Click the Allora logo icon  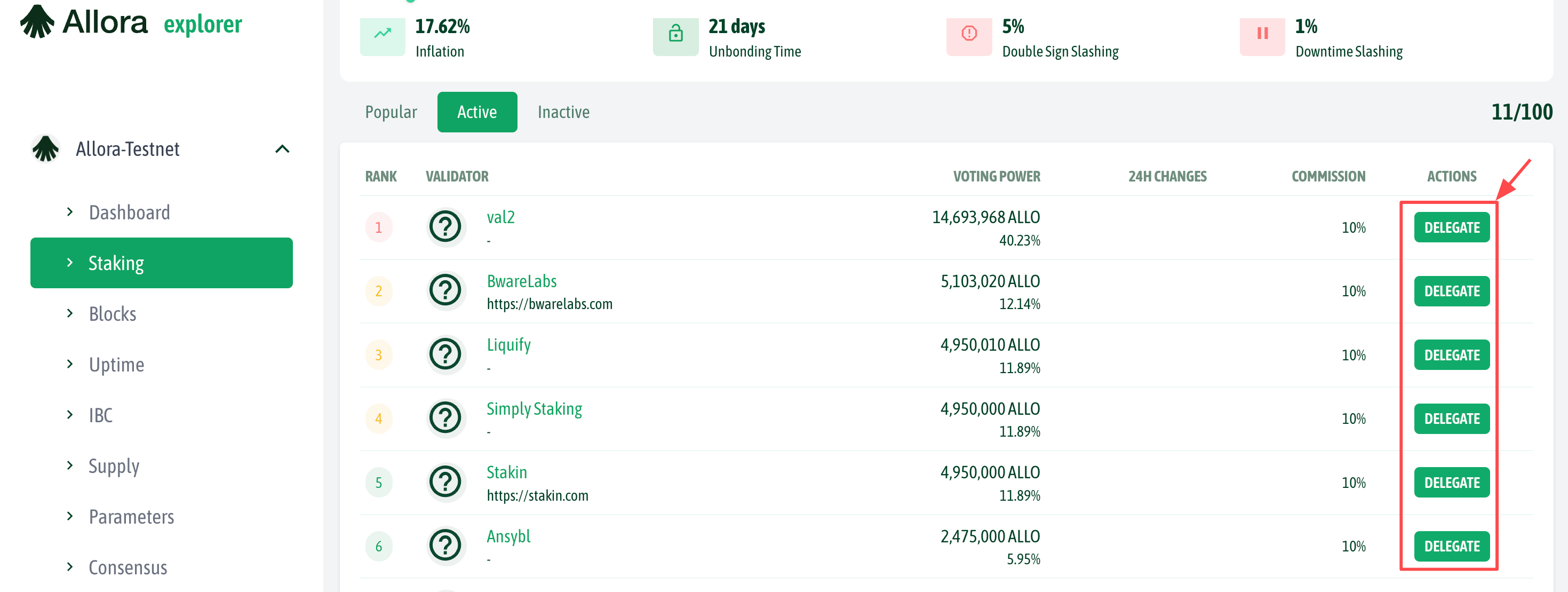click(x=38, y=22)
